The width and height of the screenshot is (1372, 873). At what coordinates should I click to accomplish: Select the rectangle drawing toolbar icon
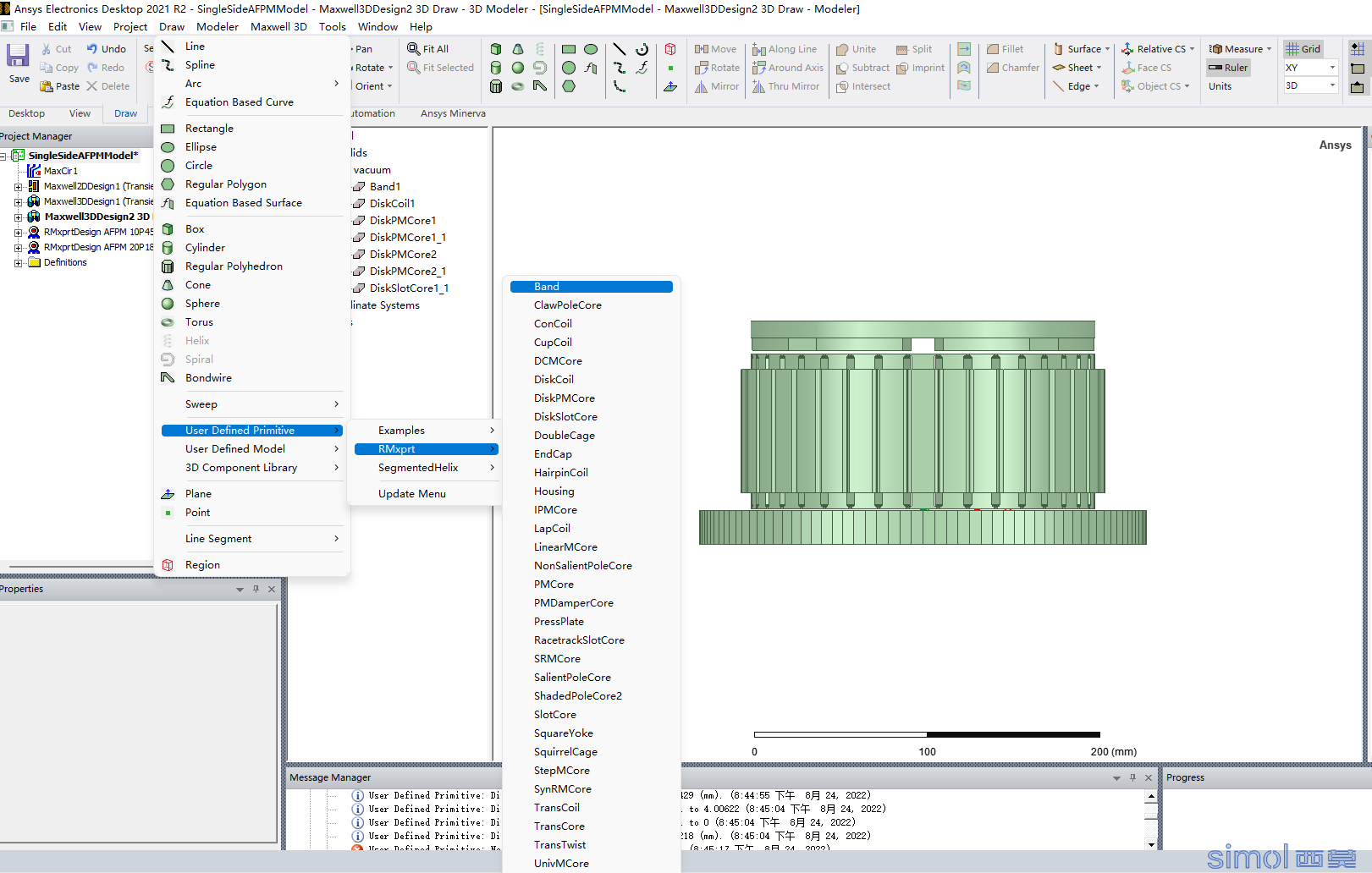point(569,49)
